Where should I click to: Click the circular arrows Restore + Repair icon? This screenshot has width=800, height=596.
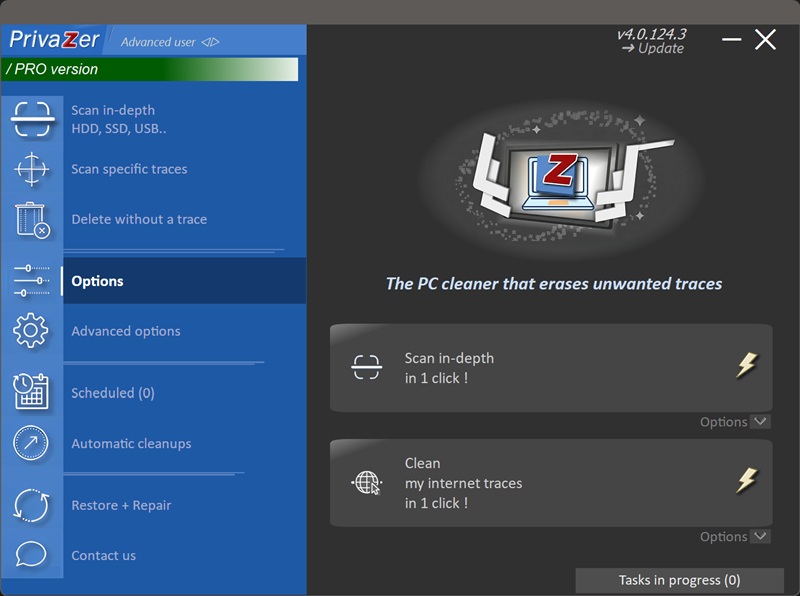tap(31, 505)
